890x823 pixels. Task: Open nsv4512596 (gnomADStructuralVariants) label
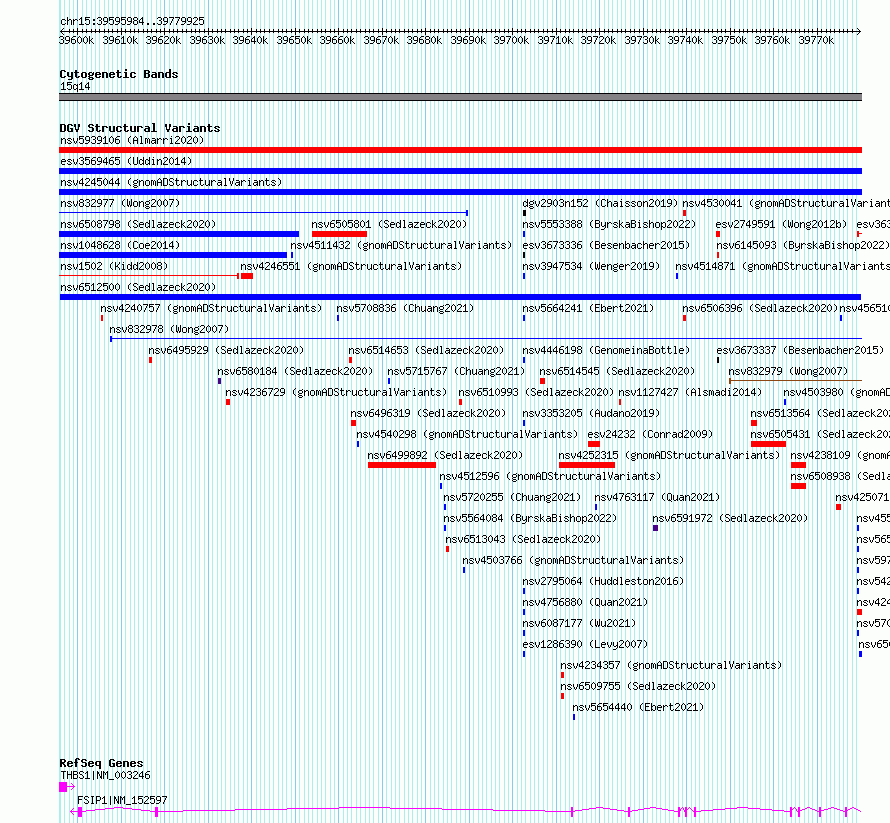pyautogui.click(x=550, y=476)
